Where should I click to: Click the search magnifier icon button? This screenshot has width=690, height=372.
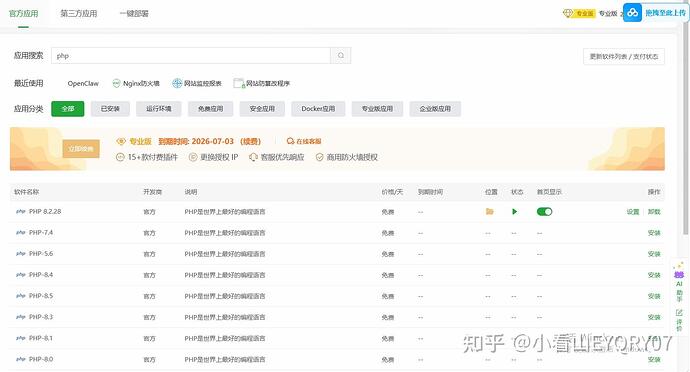click(341, 56)
